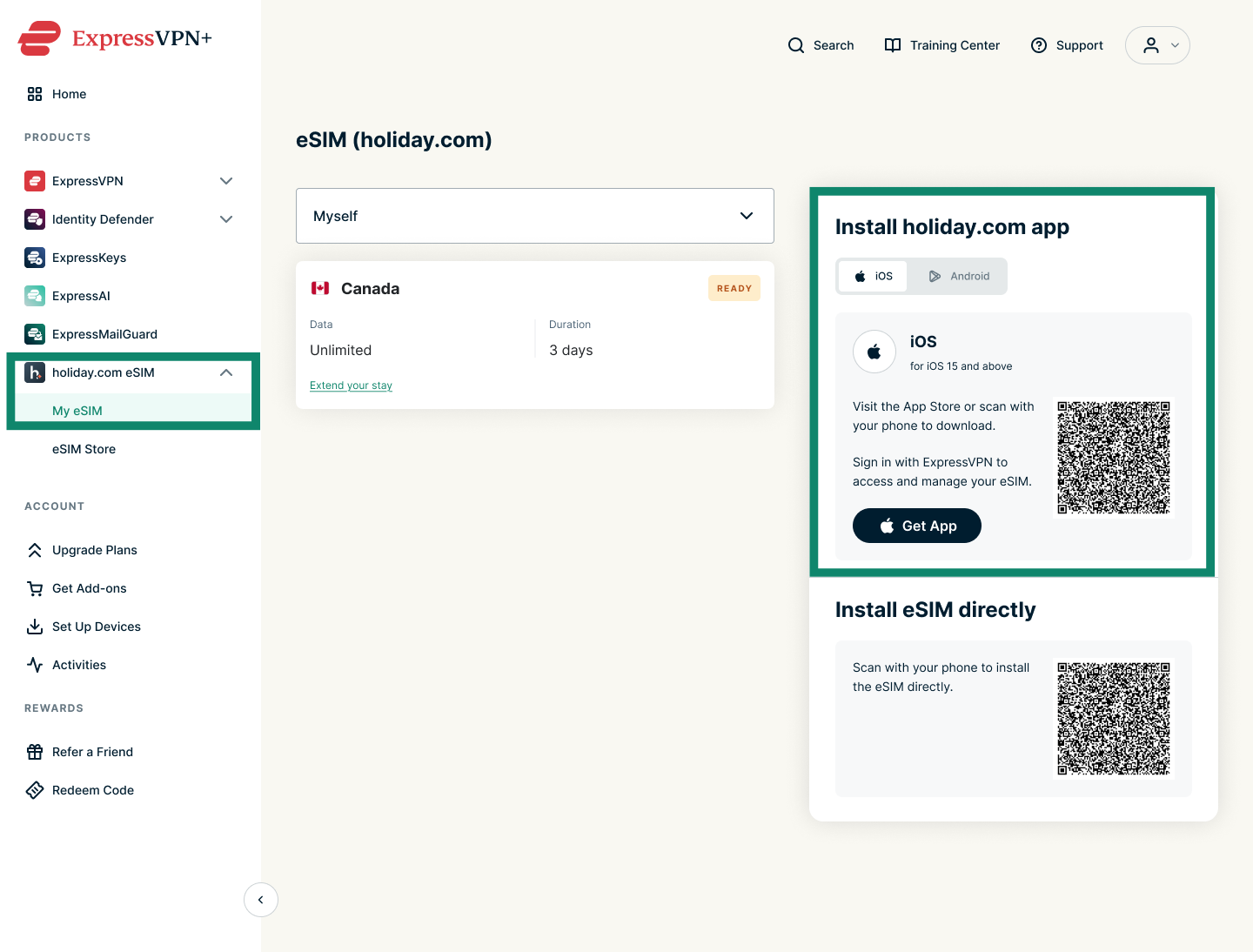The image size is (1253, 952).
Task: Click the Search magnifier icon
Action: (796, 45)
